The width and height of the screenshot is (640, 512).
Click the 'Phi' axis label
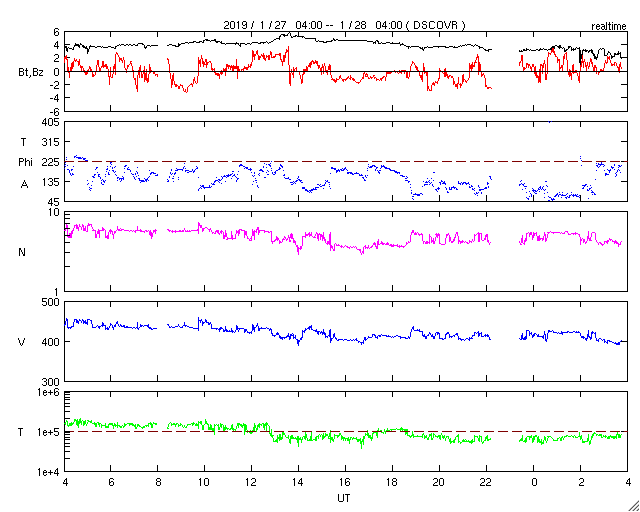pos(25,163)
